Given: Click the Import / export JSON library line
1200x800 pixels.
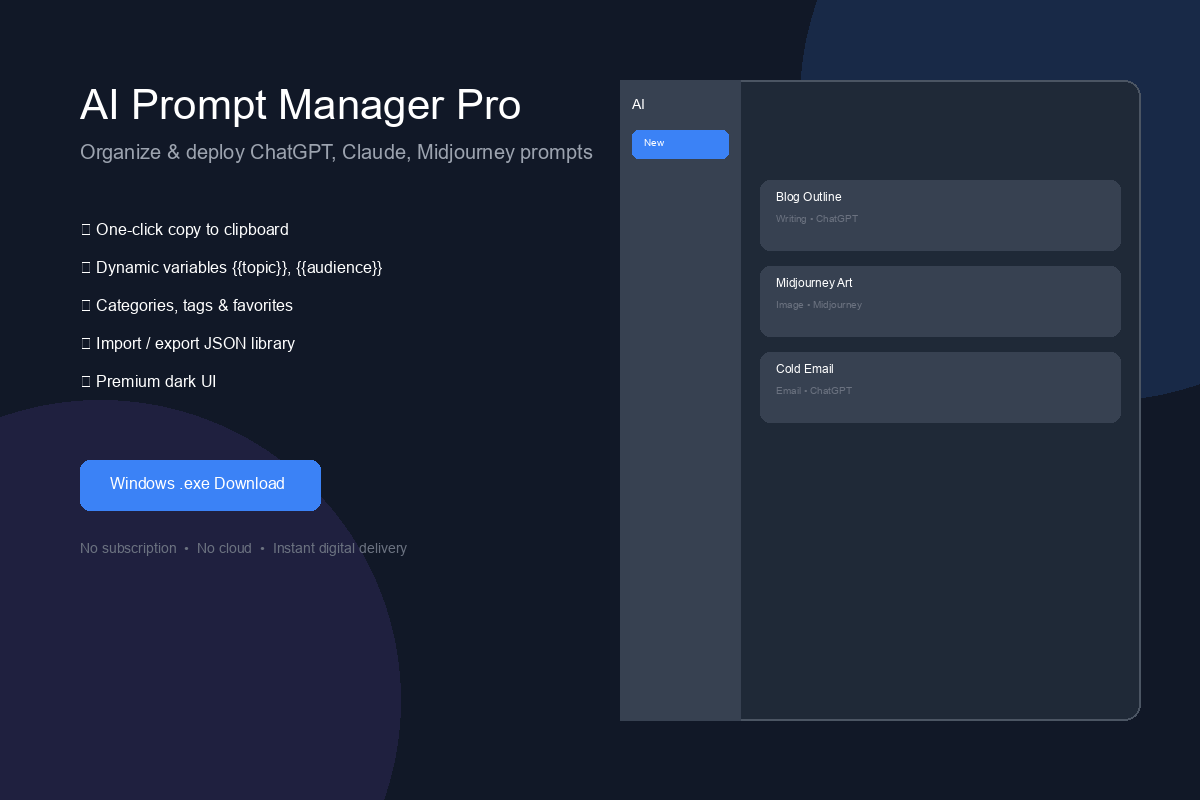Looking at the screenshot, I should (x=188, y=343).
